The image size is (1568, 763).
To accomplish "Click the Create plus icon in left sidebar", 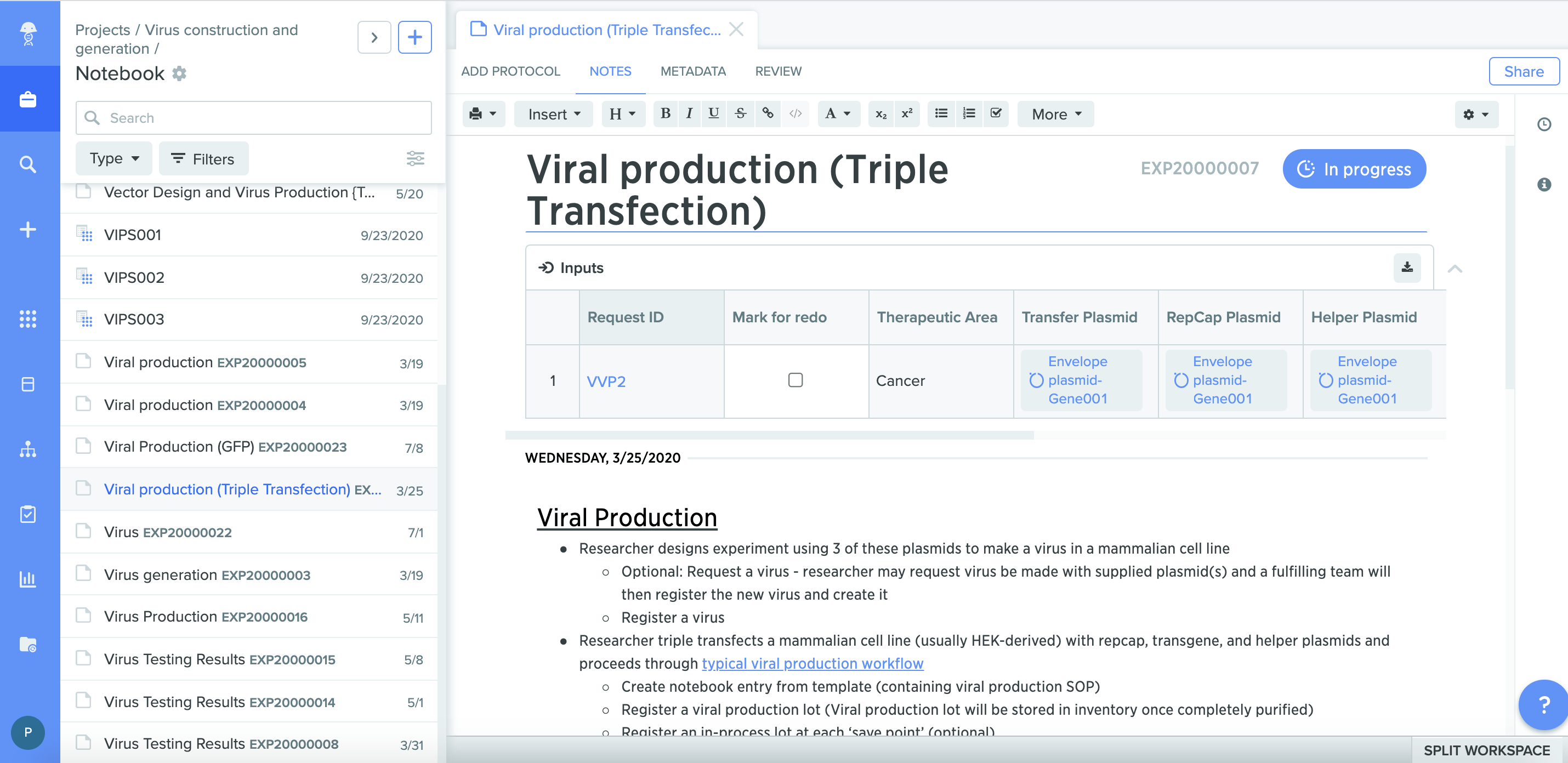I will pyautogui.click(x=28, y=229).
